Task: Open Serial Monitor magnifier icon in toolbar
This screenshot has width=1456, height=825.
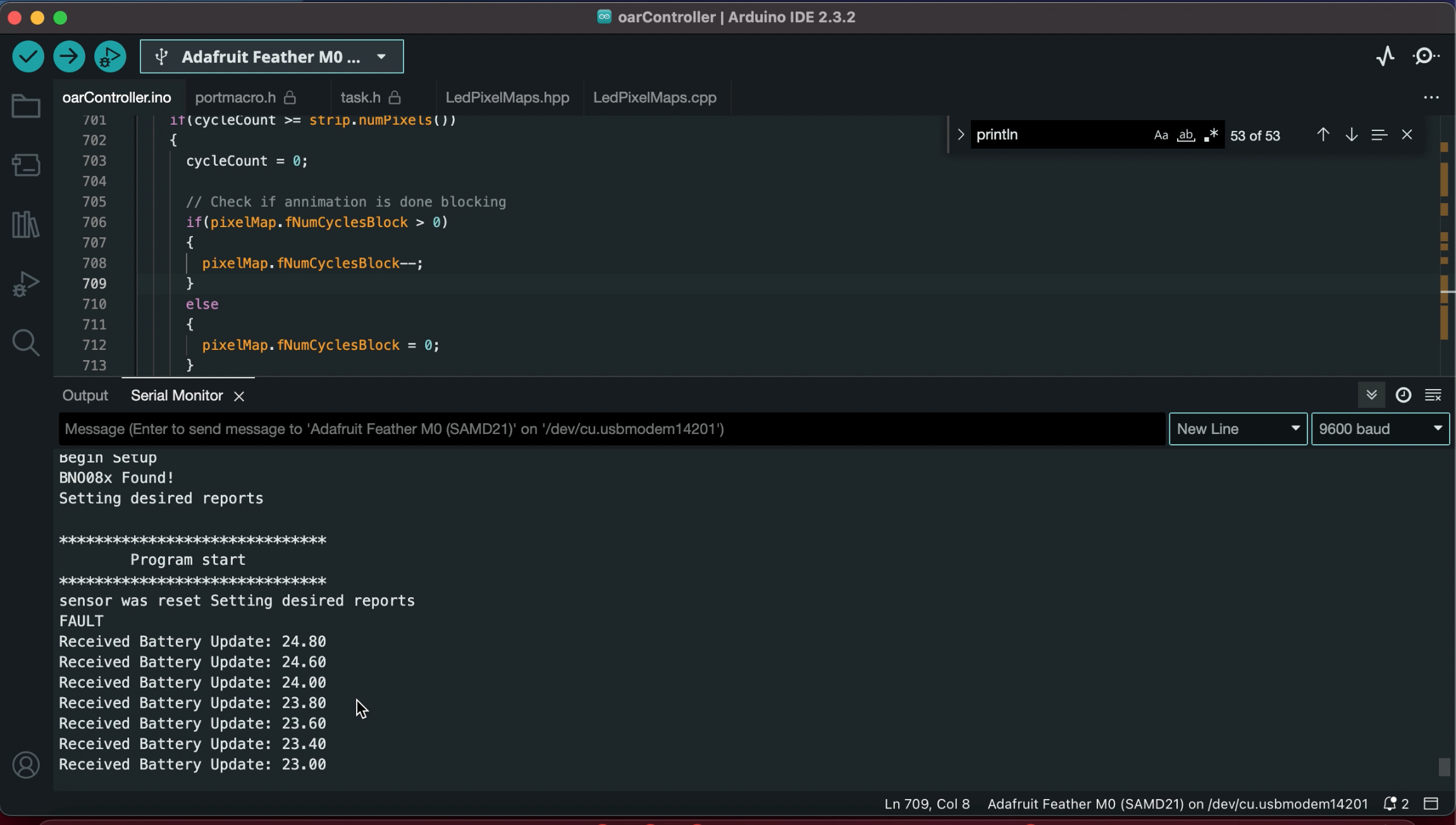Action: [1426, 56]
